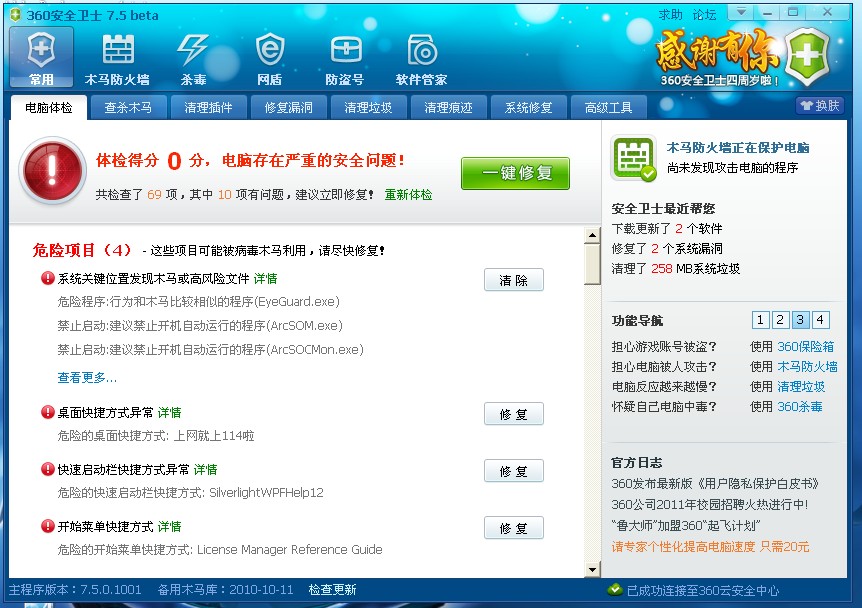The width and height of the screenshot is (862, 608).
Task: Open the 常用 shield section
Action: [41, 57]
